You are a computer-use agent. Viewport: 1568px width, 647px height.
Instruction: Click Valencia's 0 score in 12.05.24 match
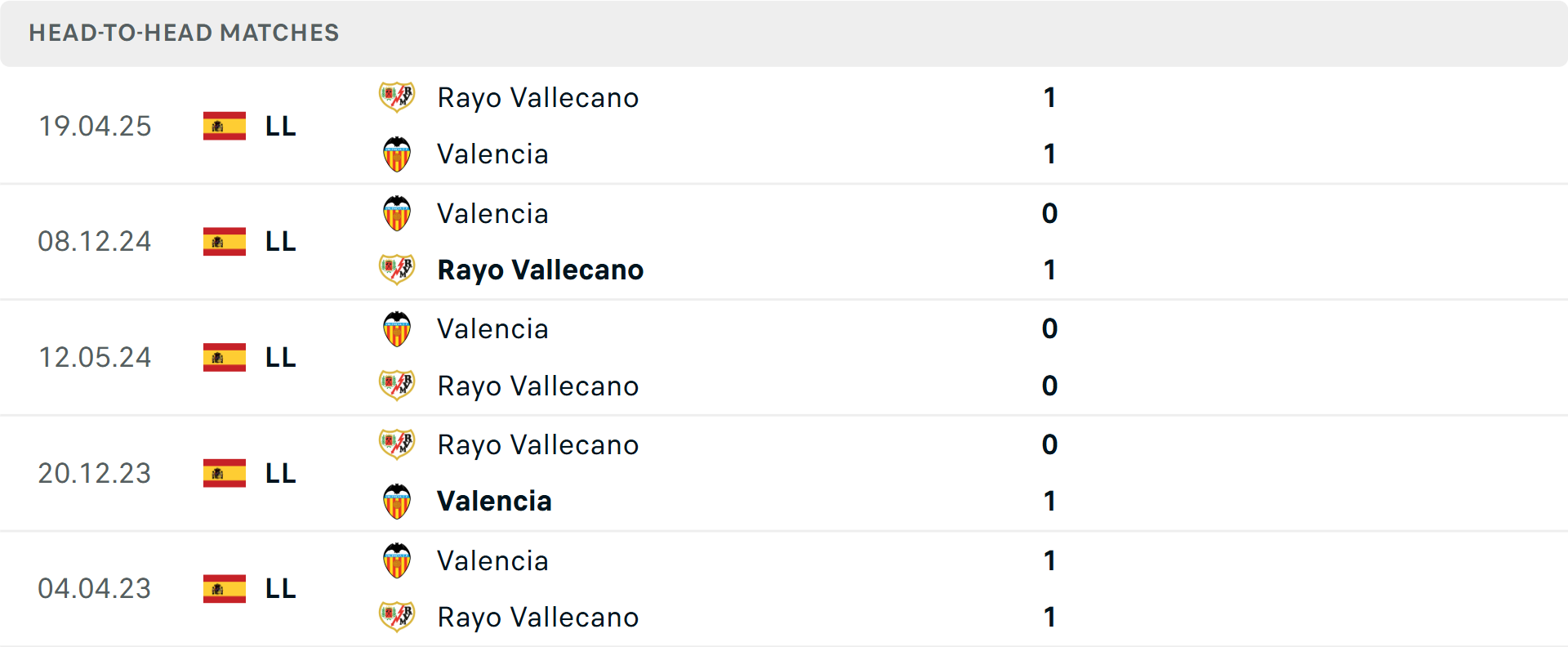coord(1049,328)
